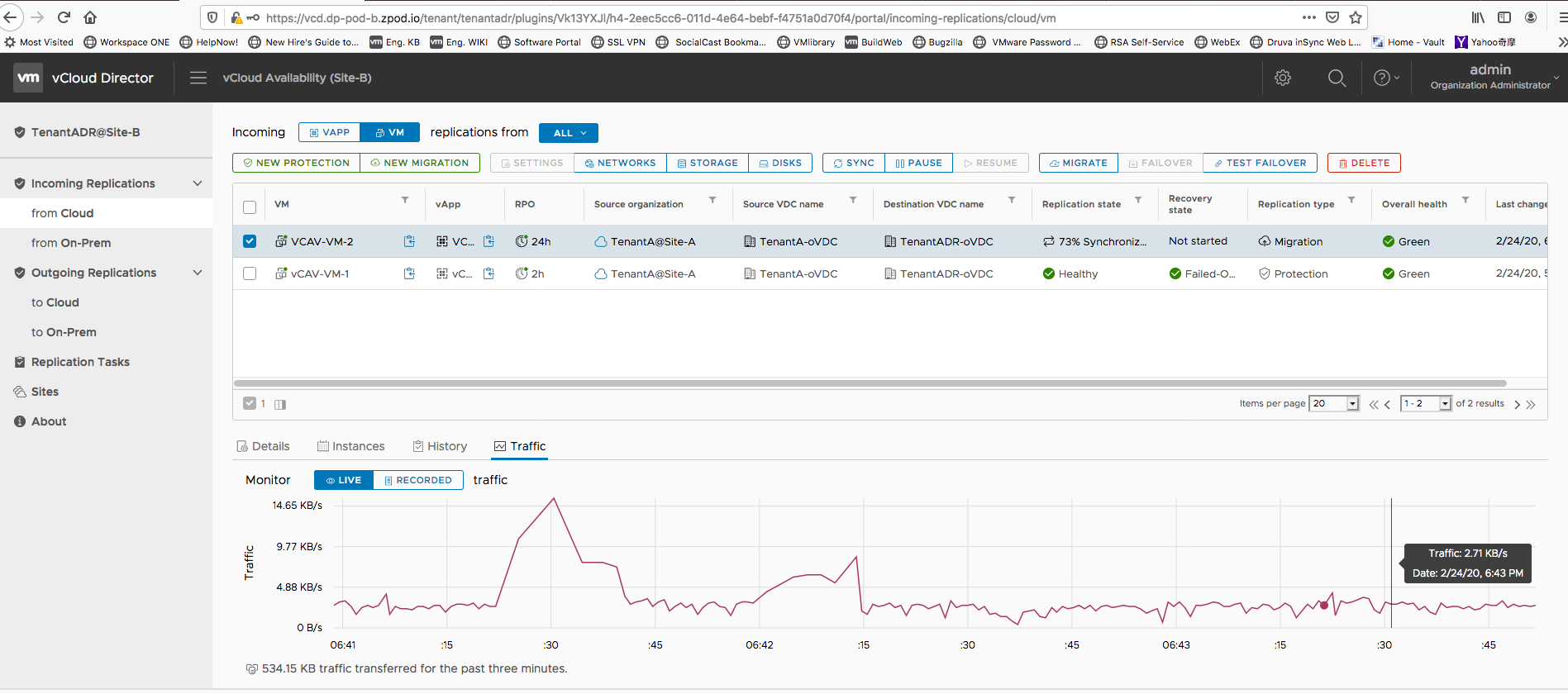1568x694 pixels.
Task: Open details icon next to VCAV-VM-2
Action: 409,241
